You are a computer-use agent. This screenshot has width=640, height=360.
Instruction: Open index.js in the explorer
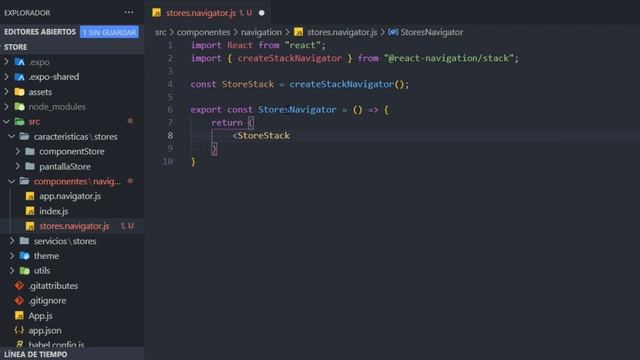53,211
